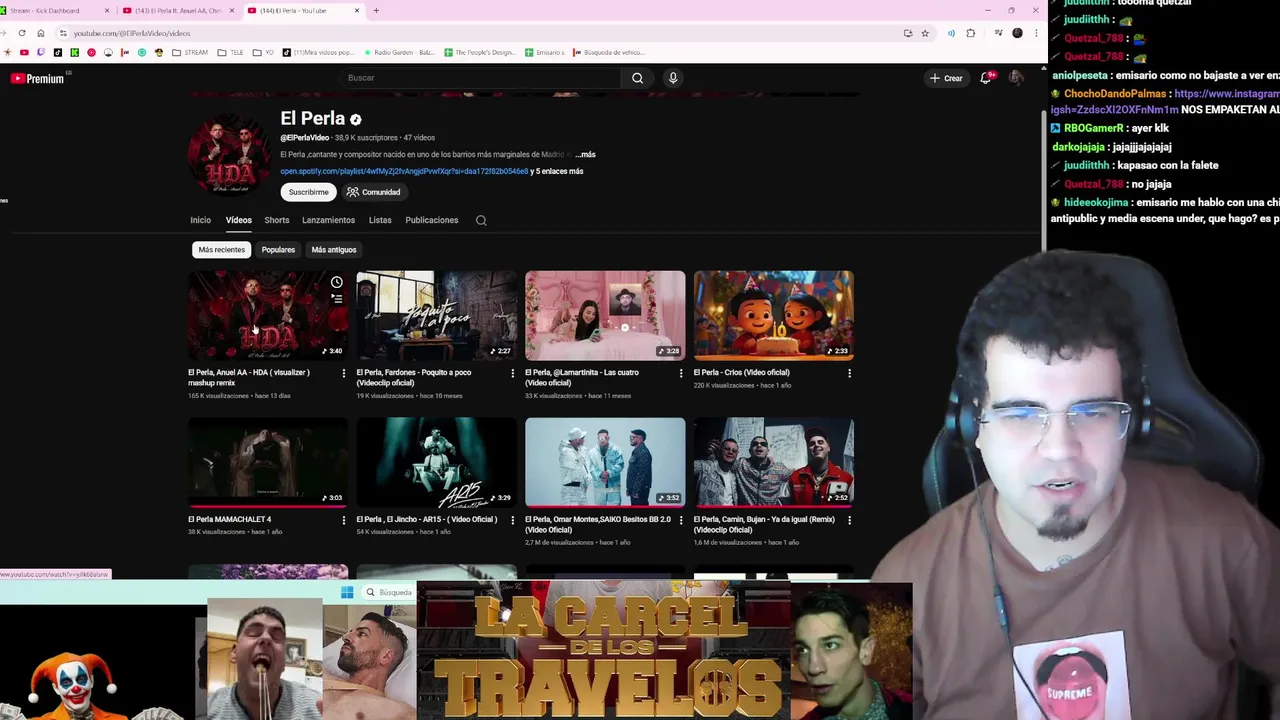This screenshot has width=1280, height=720.
Task: Open the Listas tab
Action: [x=380, y=220]
